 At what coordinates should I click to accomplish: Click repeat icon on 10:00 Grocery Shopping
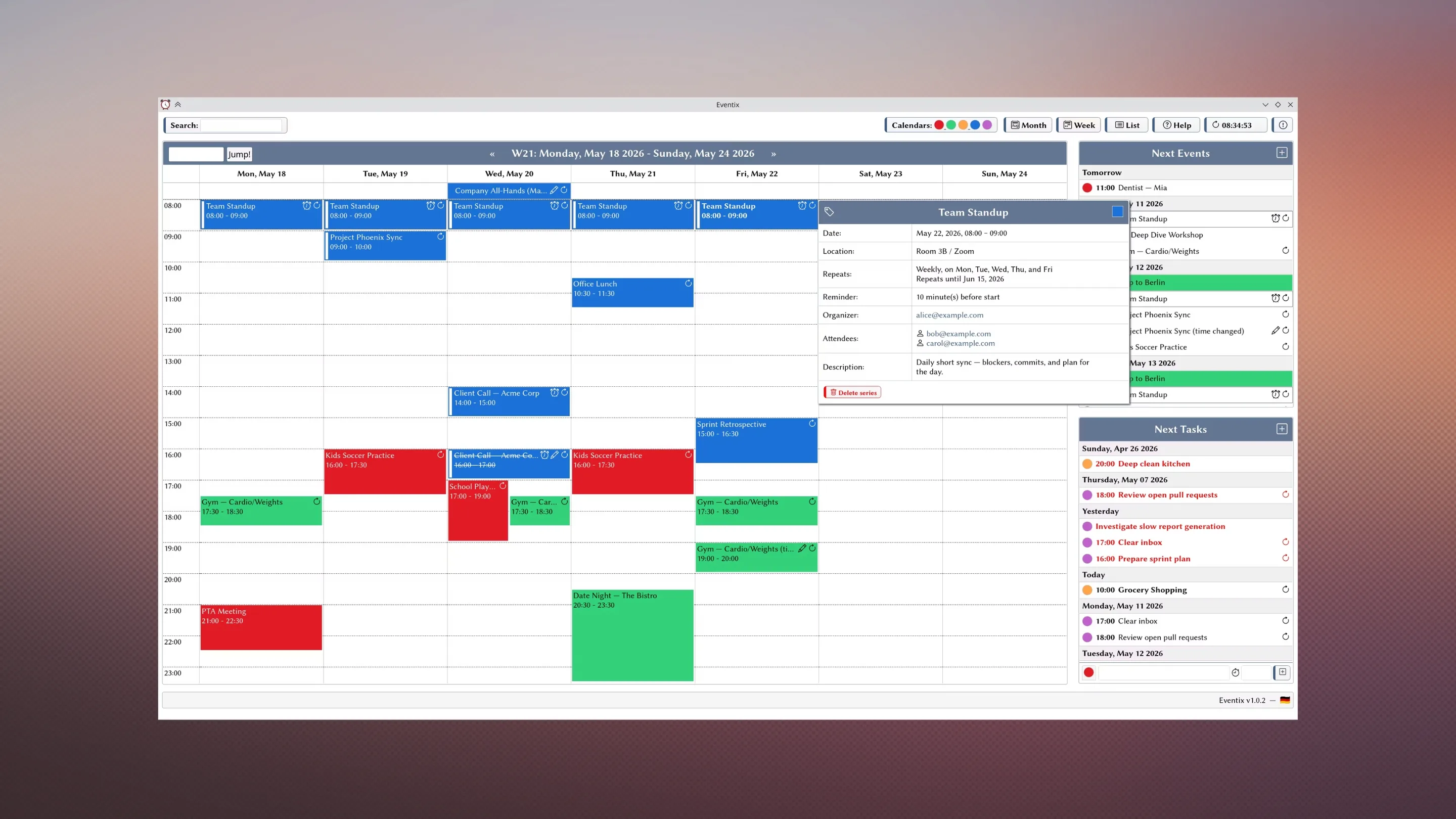pyautogui.click(x=1285, y=589)
